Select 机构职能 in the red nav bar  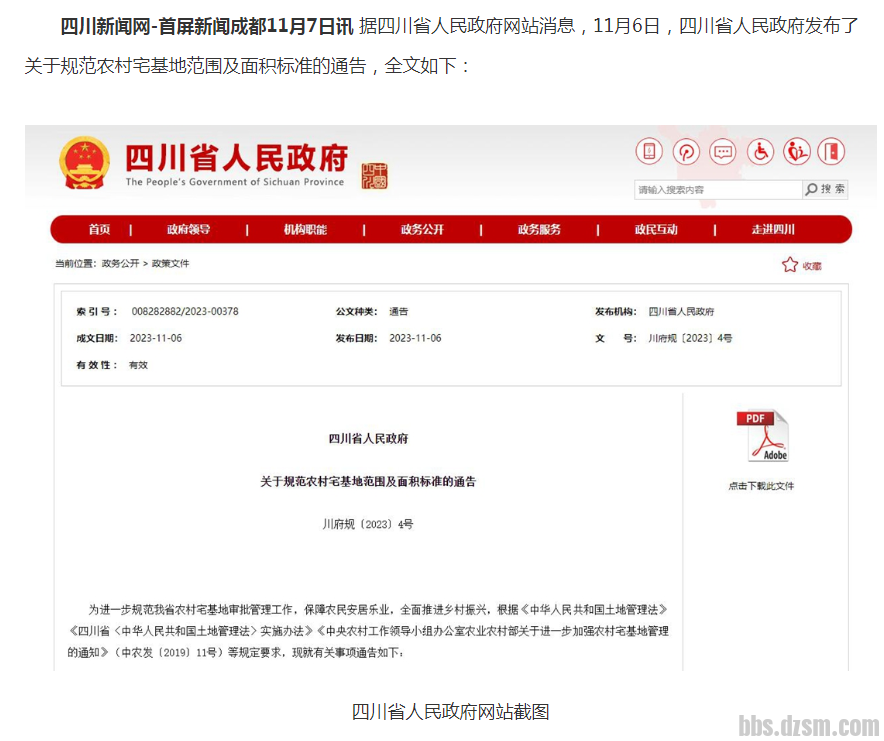[305, 230]
